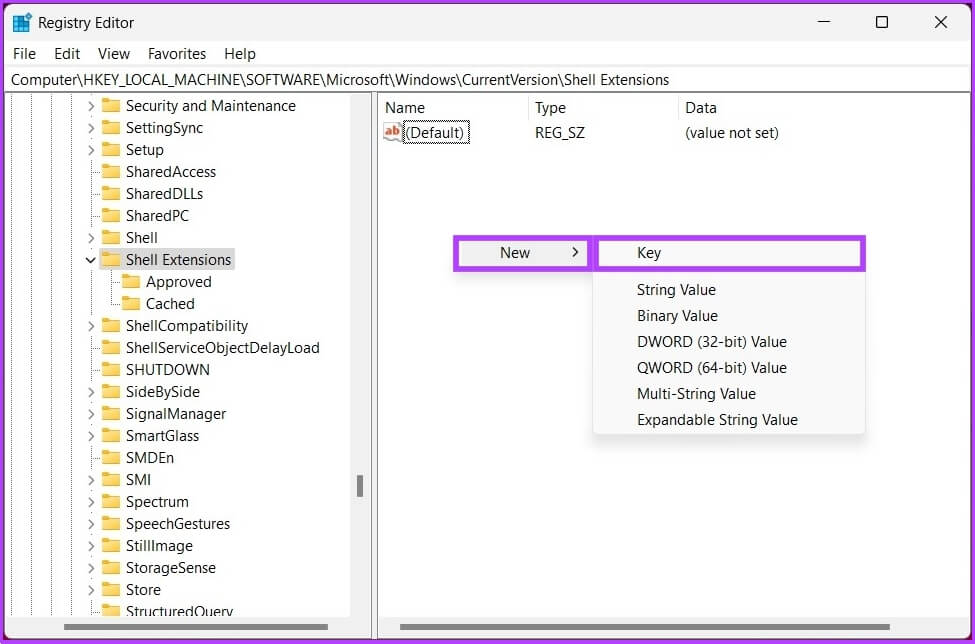975x644 pixels.
Task: Open the Help menu
Action: [240, 54]
